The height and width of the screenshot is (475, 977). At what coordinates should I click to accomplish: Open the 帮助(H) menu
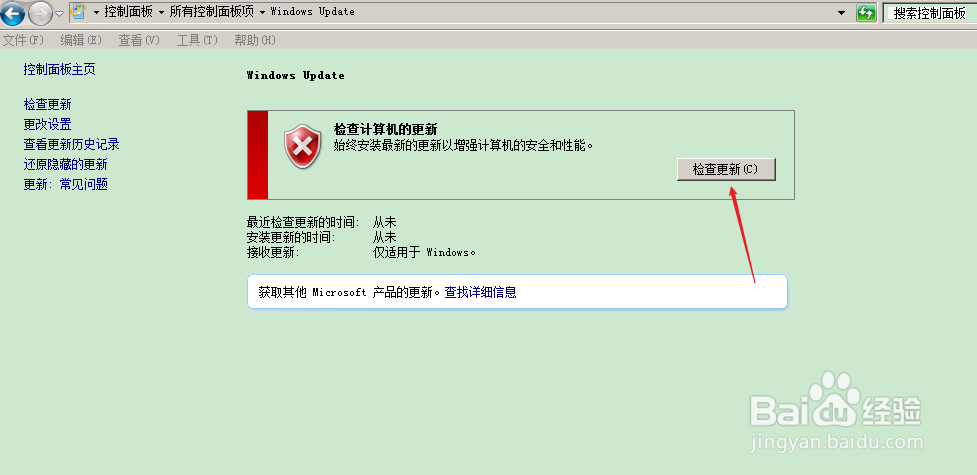[255, 40]
